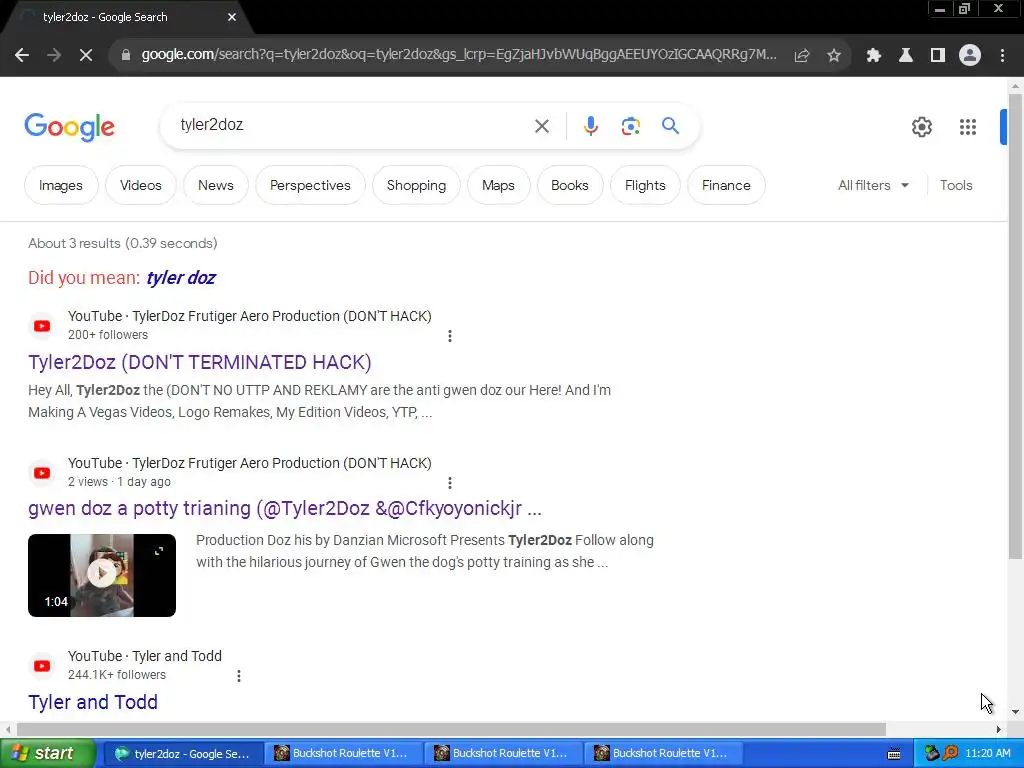Click scrollbar down arrow
1024x768 pixels.
pyautogui.click(x=1016, y=712)
